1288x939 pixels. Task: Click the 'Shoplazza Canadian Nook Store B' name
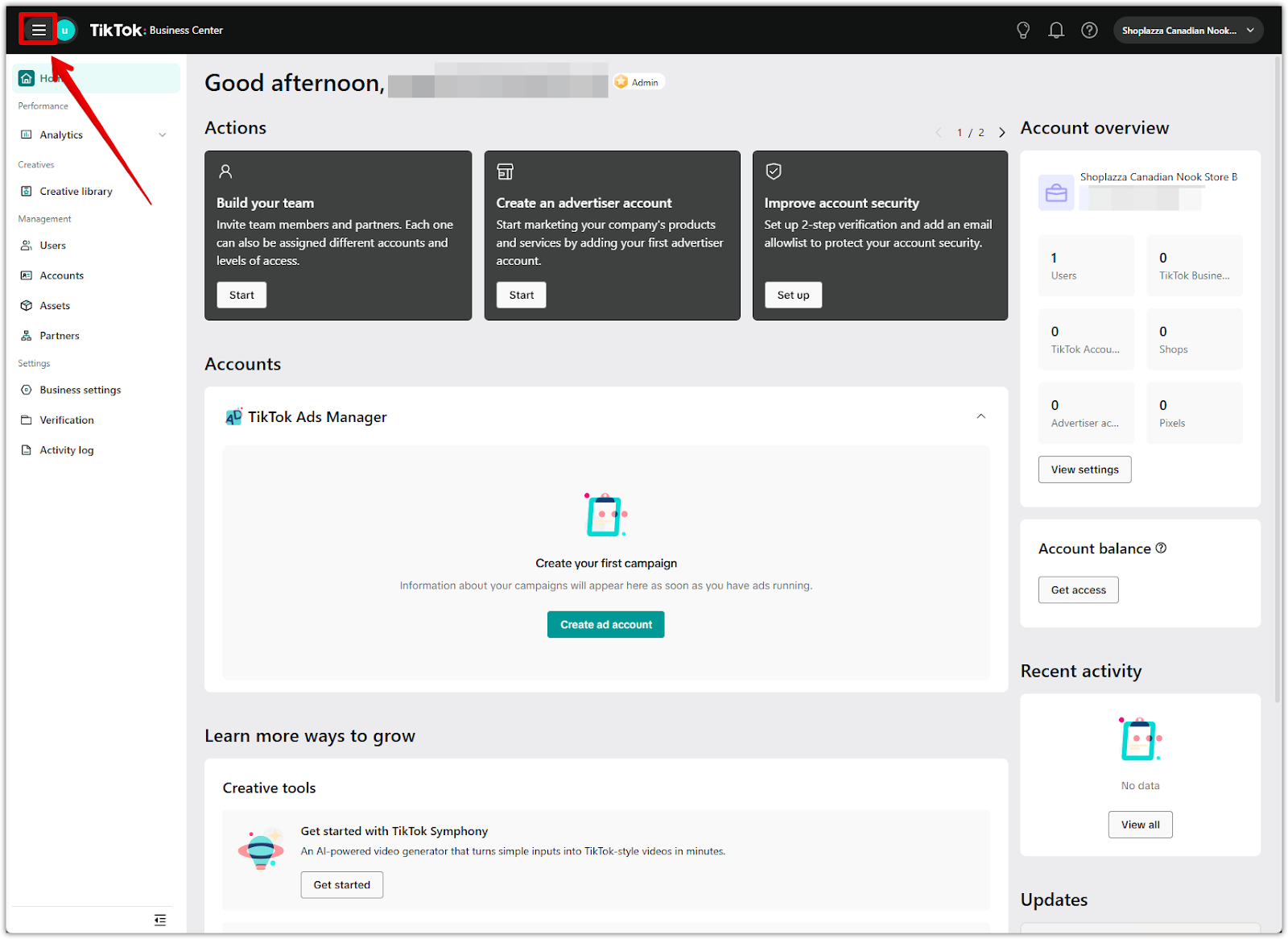coord(1158,177)
